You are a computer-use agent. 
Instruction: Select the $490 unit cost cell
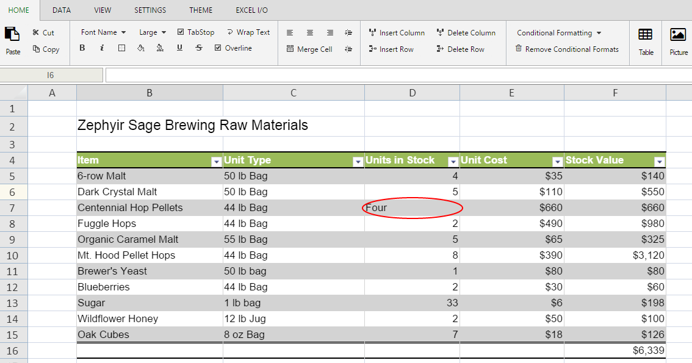(511, 224)
